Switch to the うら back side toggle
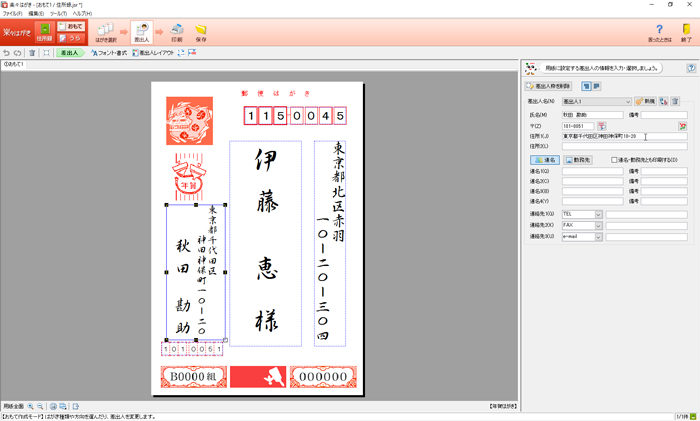 coord(75,38)
